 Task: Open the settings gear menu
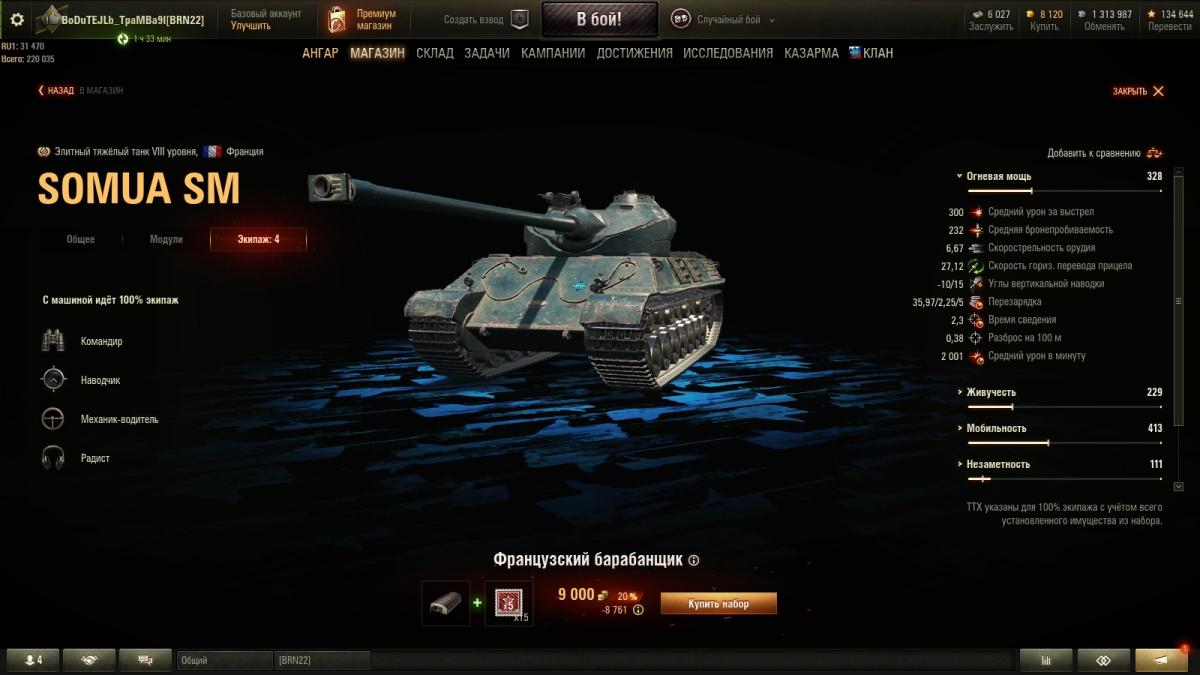pos(16,19)
